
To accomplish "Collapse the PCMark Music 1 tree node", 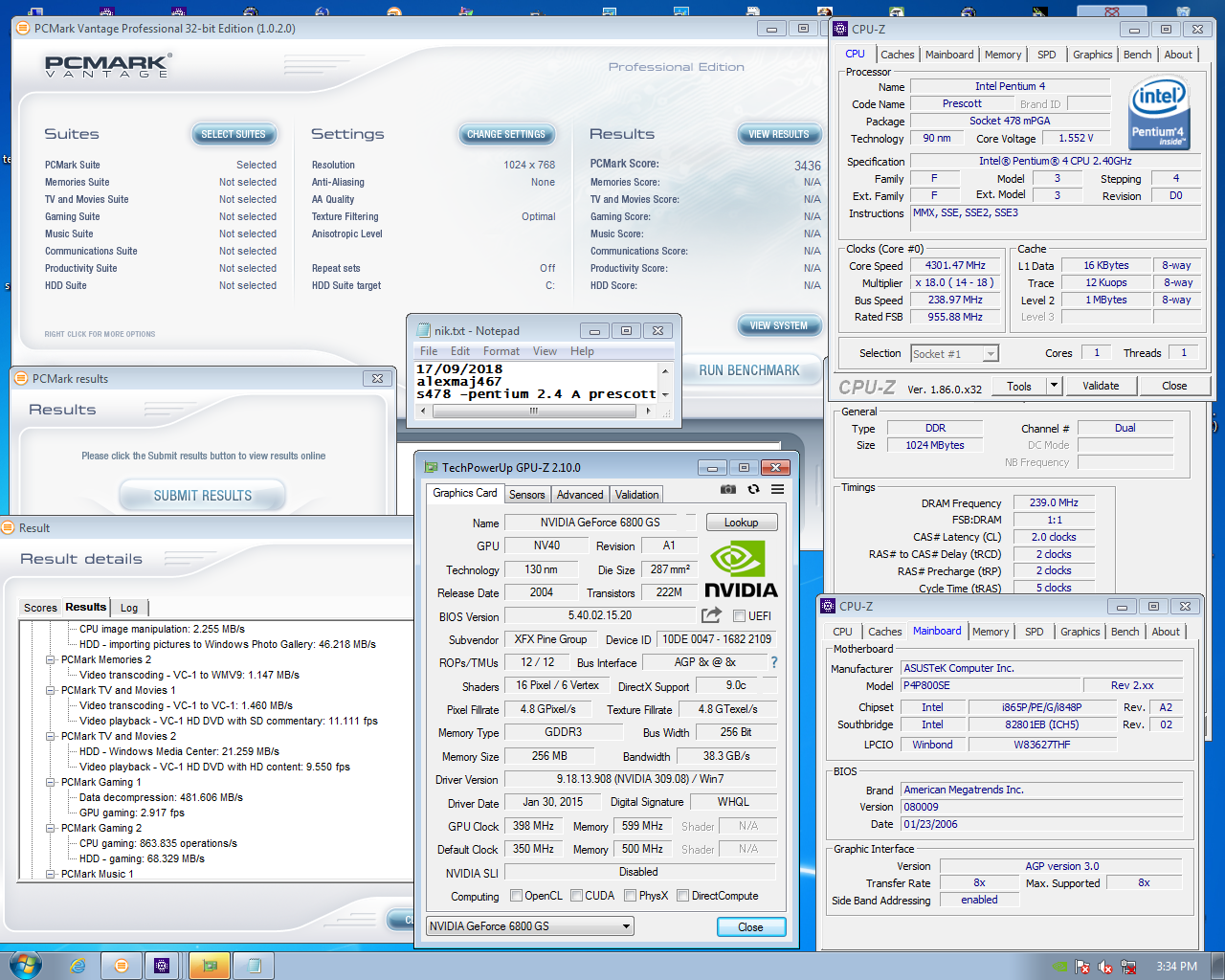I will (51, 874).
